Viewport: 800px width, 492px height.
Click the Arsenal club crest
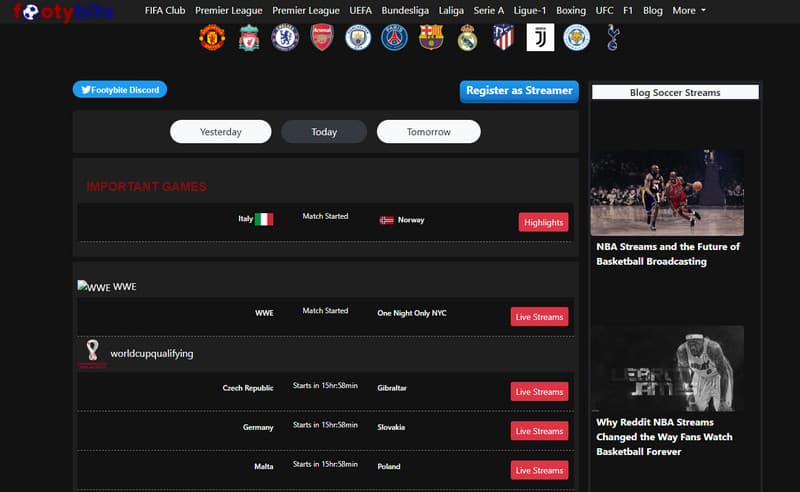tap(322, 38)
